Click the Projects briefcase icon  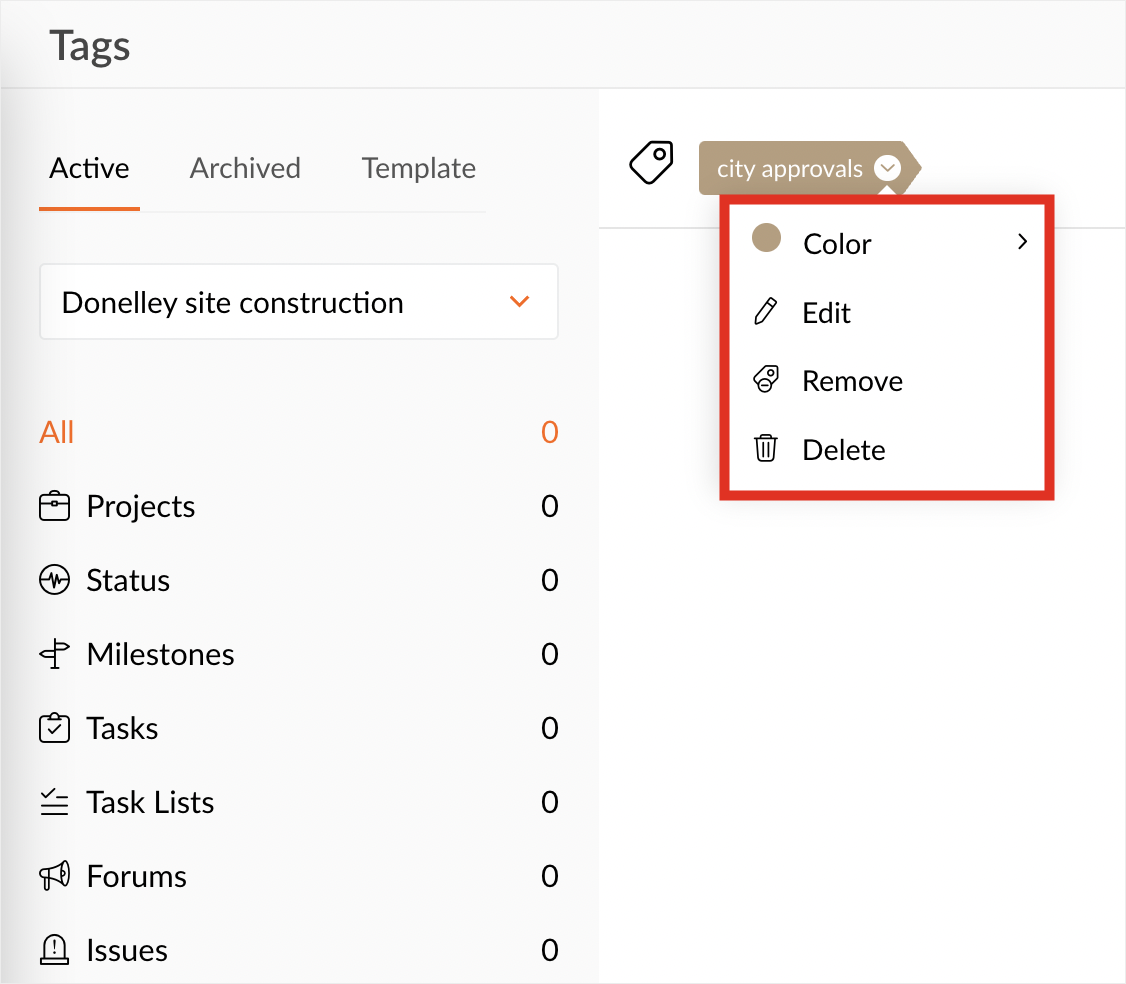(x=54, y=507)
